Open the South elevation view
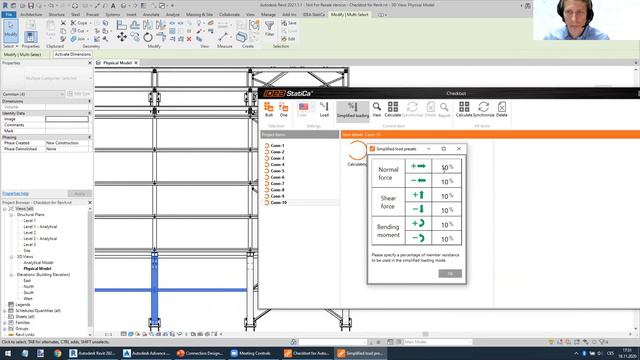The image size is (640, 360). 29,293
